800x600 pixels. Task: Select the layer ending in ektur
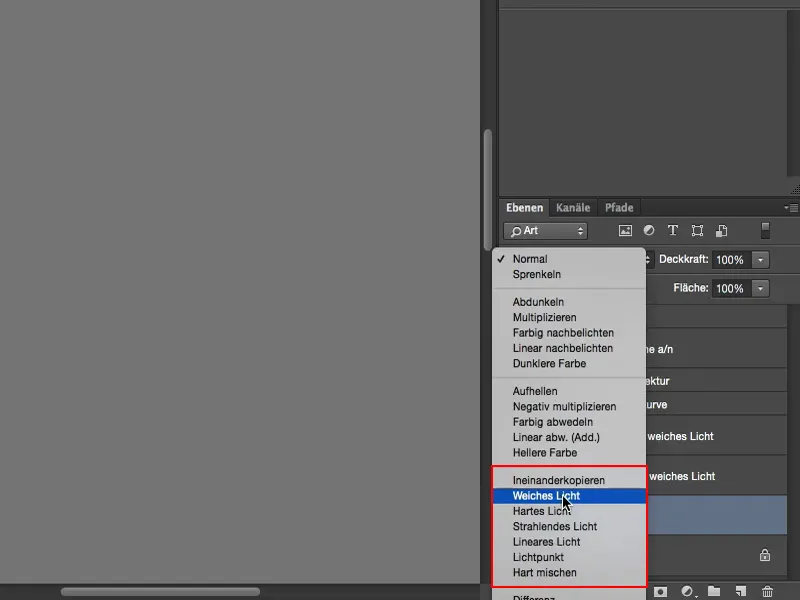[x=716, y=381]
